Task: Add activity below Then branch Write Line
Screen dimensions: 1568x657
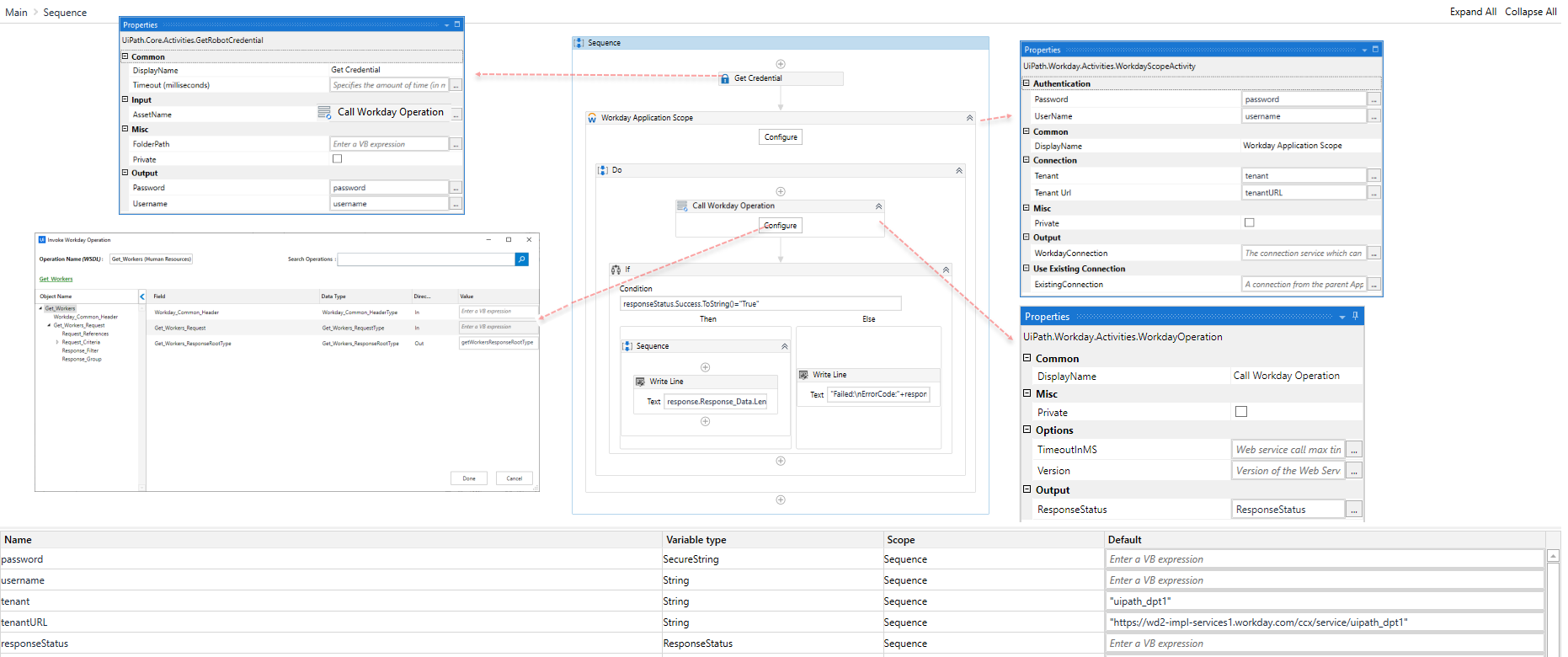Action: pos(706,421)
